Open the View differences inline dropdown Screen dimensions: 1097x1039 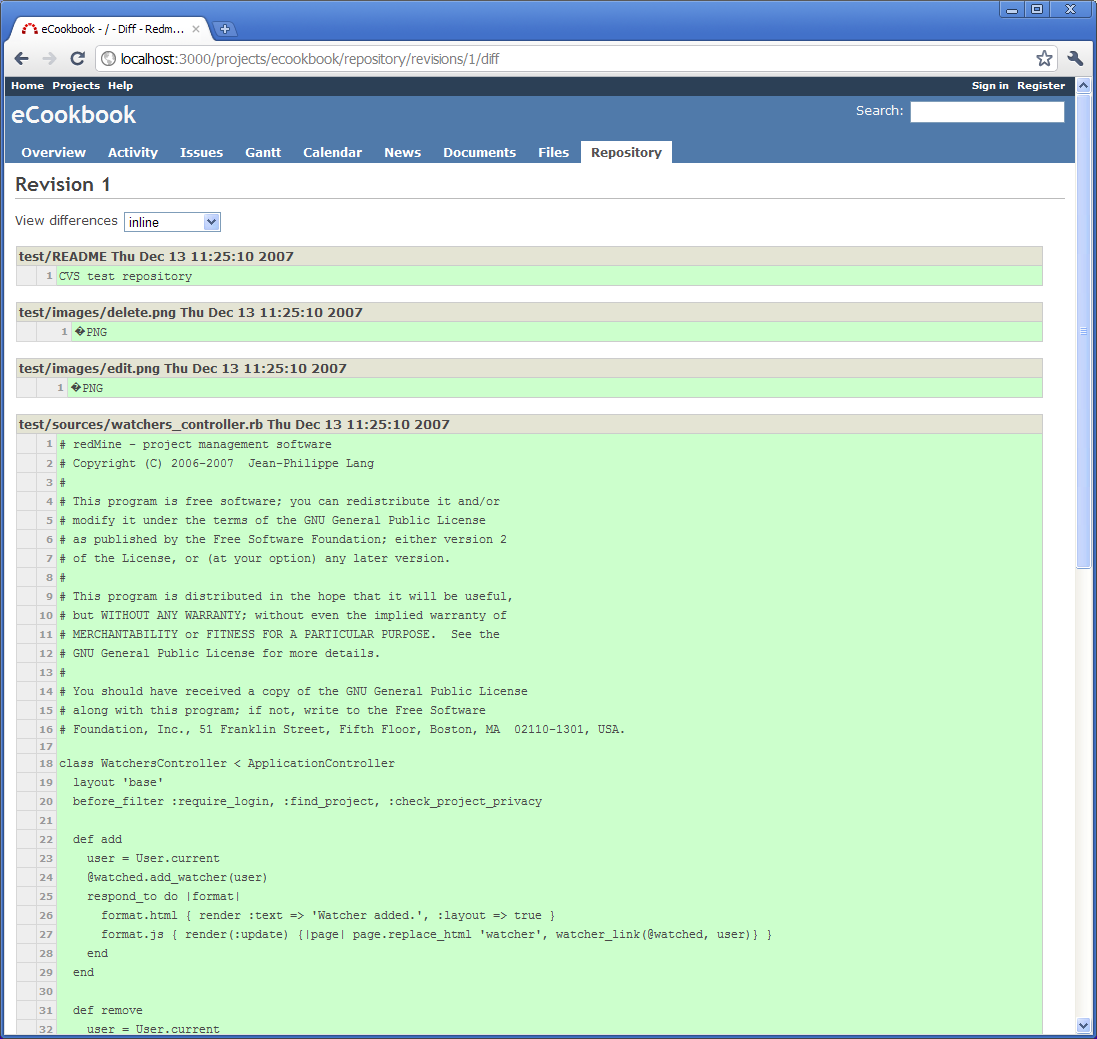click(172, 222)
